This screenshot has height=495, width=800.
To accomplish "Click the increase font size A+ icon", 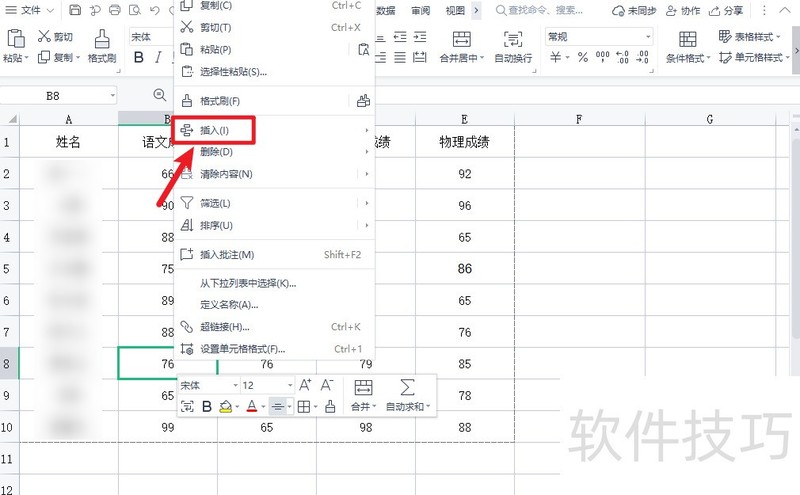I will tap(305, 385).
